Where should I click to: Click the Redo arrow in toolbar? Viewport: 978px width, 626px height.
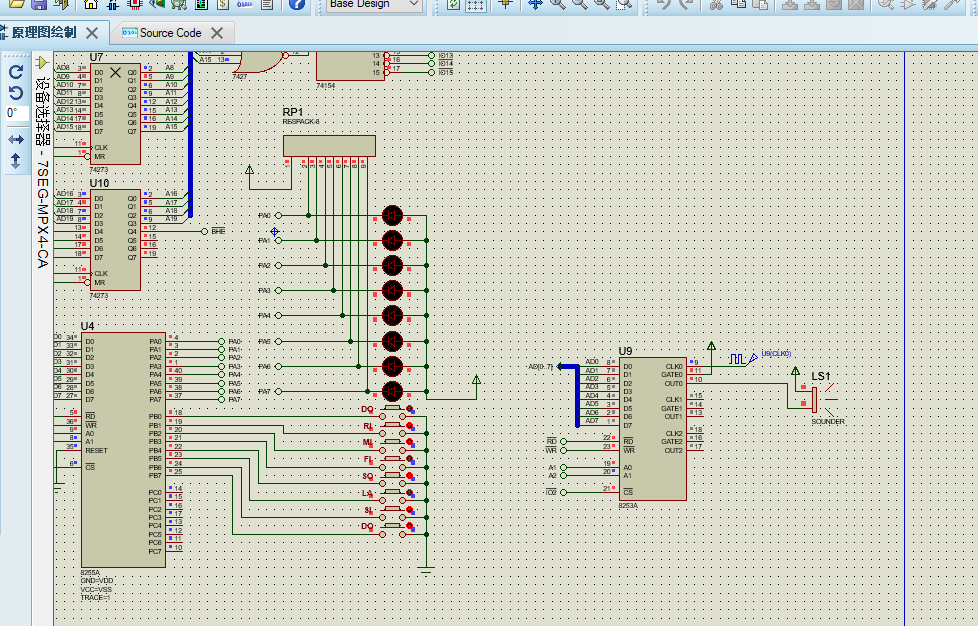point(685,4)
